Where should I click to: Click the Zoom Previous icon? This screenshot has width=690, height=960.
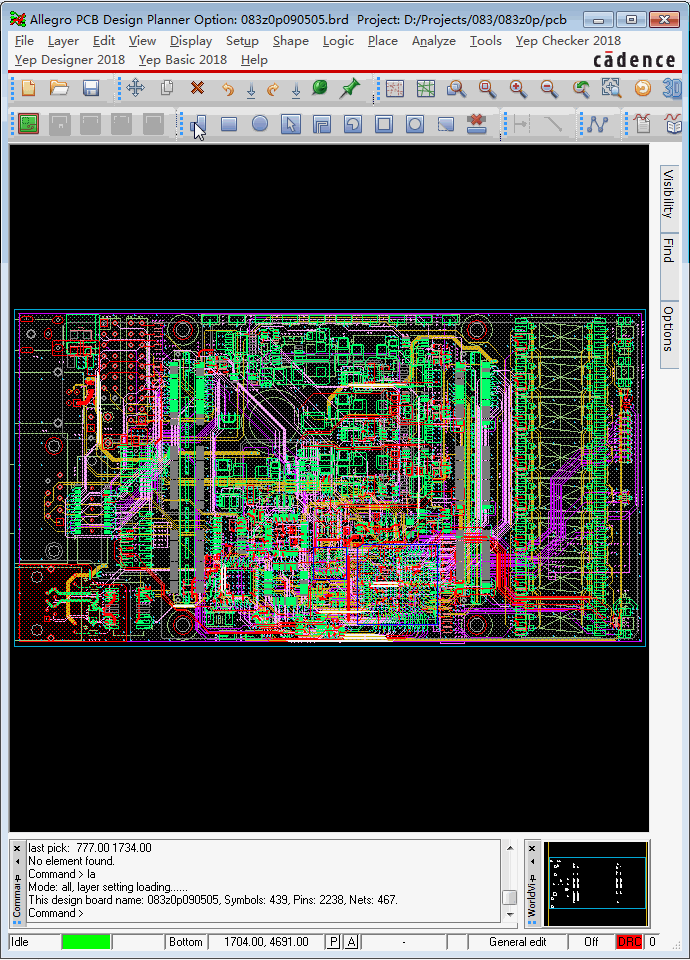[580, 89]
